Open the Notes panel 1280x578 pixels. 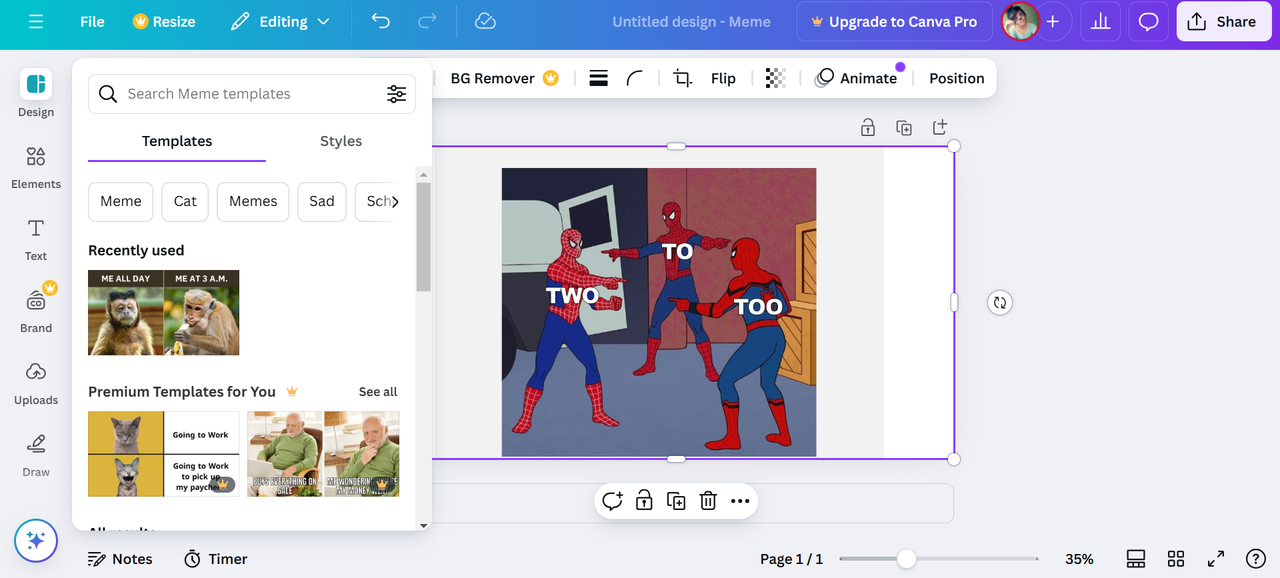(x=120, y=559)
